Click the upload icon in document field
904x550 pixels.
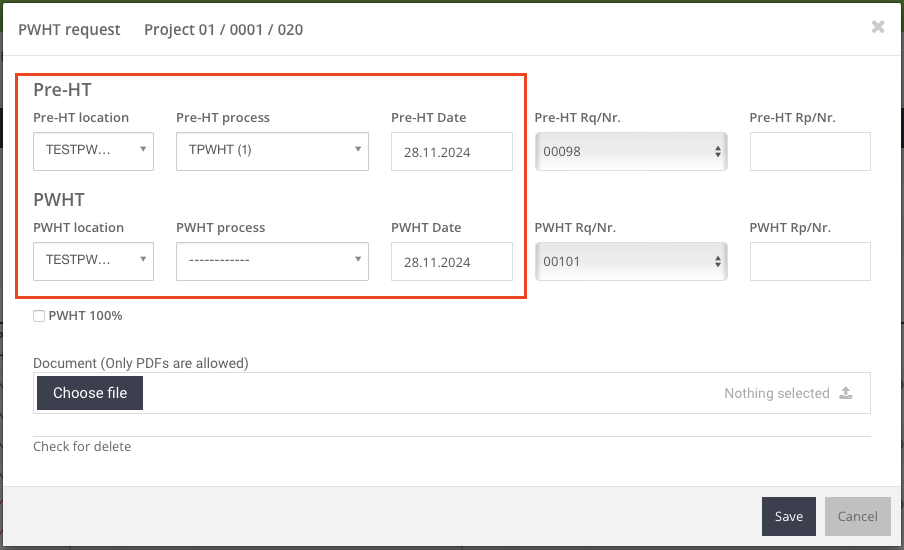click(x=846, y=393)
